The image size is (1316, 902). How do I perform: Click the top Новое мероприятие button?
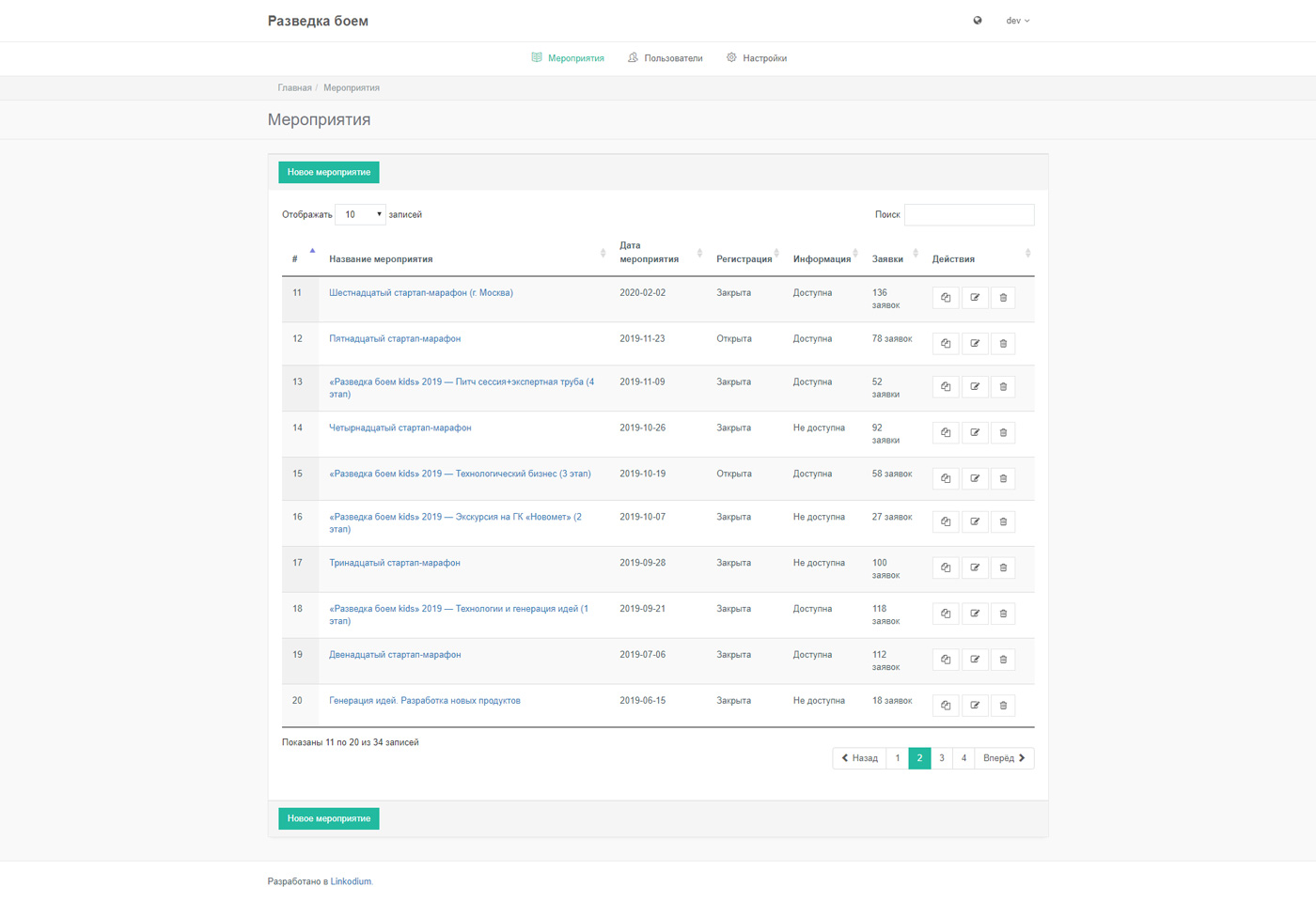tap(329, 173)
